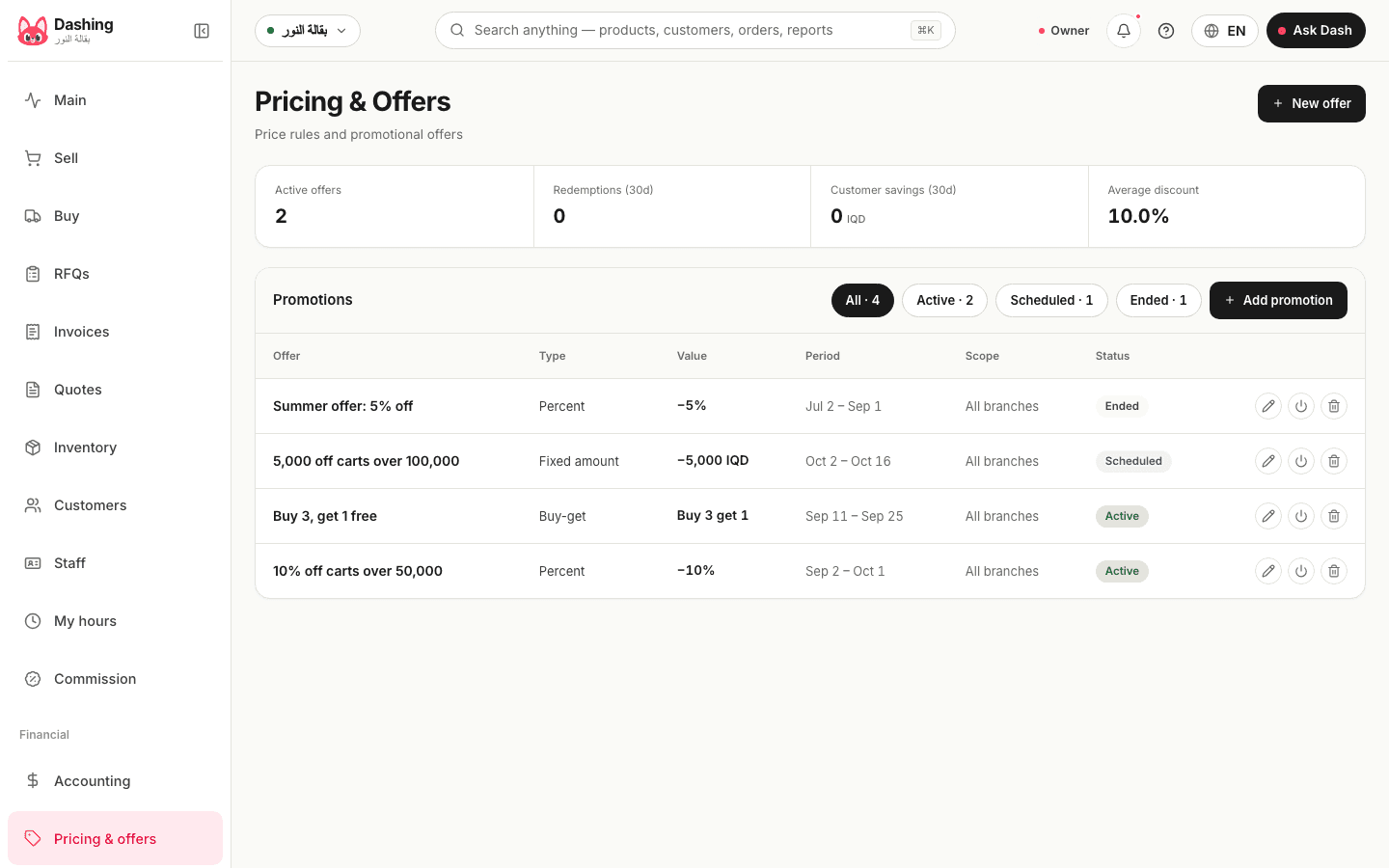Open Sell in sidebar
This screenshot has height=868, width=1389.
[x=115, y=158]
